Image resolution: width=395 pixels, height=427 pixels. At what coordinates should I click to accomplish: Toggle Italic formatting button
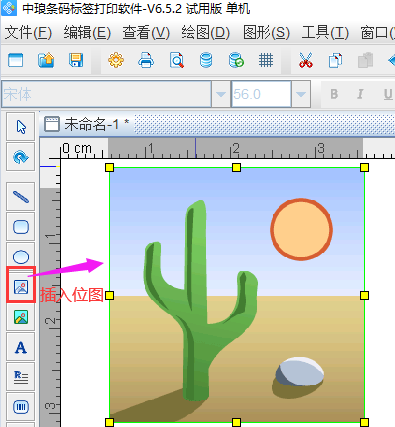[x=360, y=94]
